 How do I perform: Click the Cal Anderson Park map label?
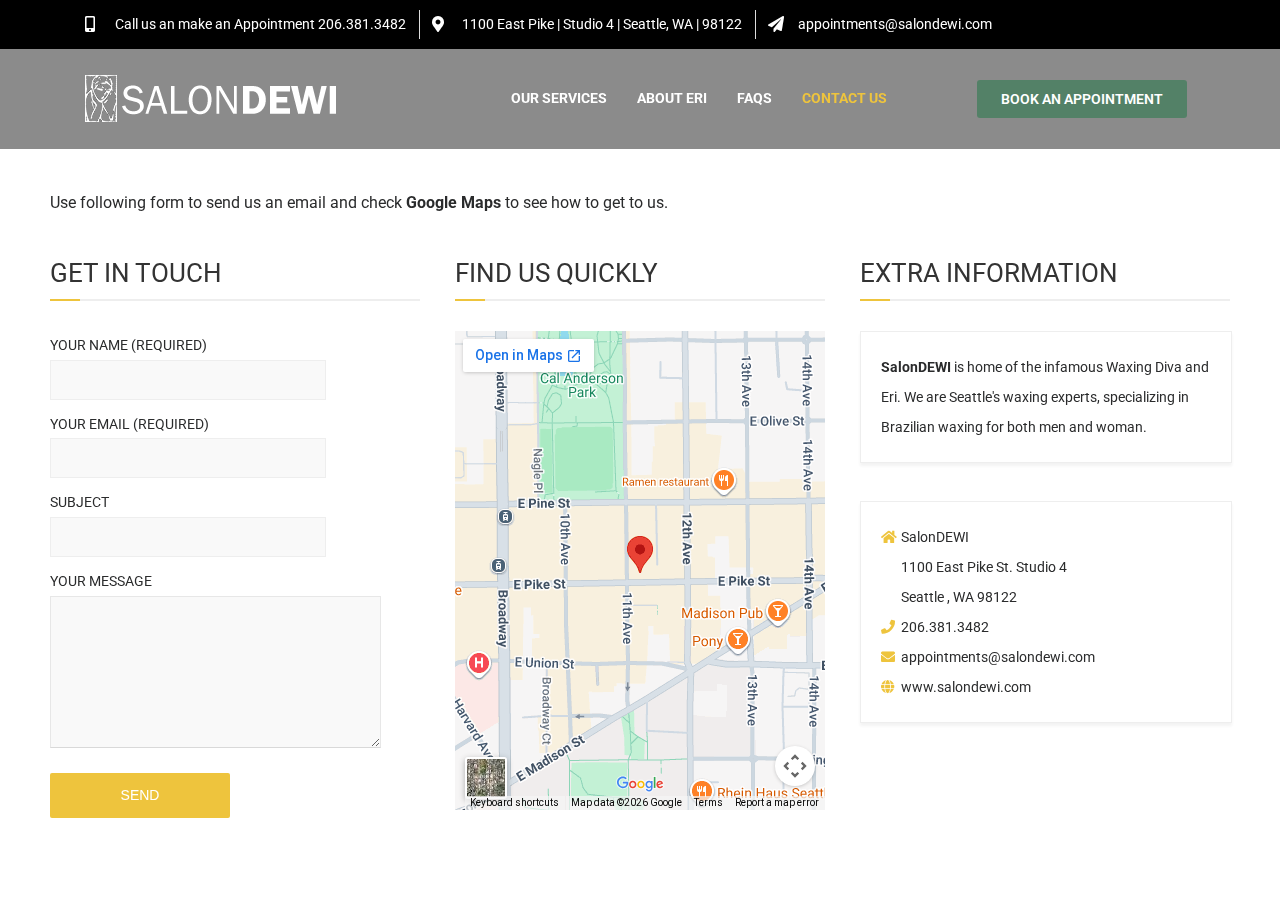[x=582, y=385]
